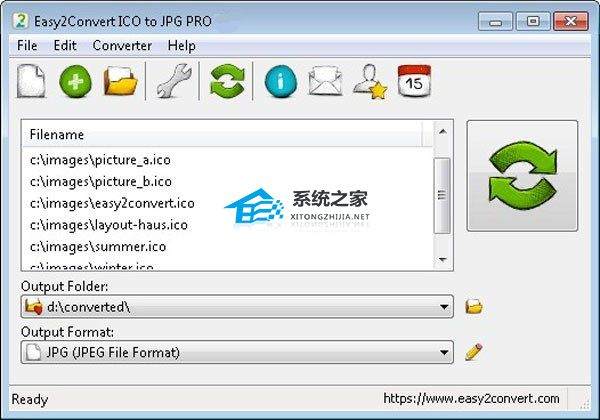This screenshot has height=420, width=600.
Task: Open the File menu
Action: (27, 46)
